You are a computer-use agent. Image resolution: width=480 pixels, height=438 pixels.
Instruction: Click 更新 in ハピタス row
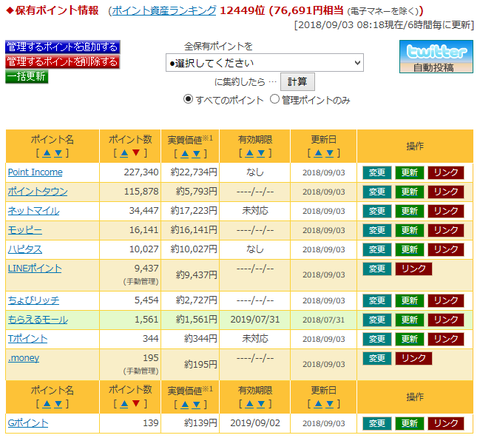tap(409, 250)
